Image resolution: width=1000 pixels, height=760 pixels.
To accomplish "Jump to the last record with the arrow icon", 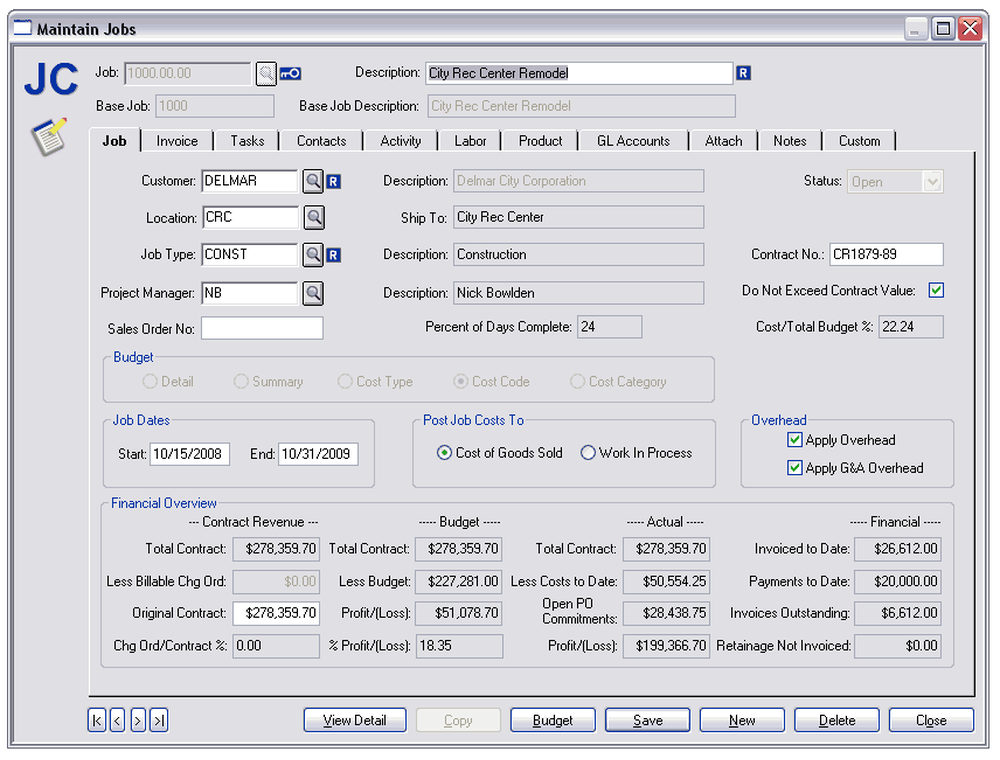I will [159, 720].
